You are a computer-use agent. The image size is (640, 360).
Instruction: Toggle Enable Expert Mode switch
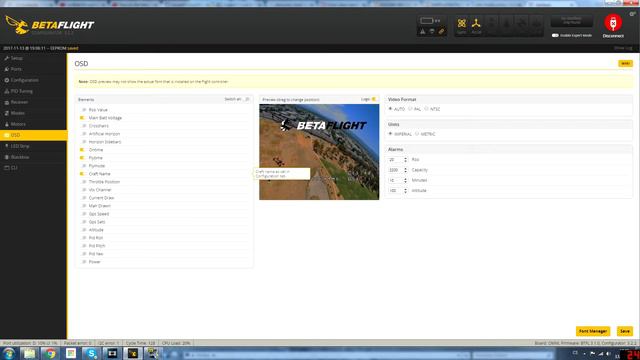pos(555,36)
